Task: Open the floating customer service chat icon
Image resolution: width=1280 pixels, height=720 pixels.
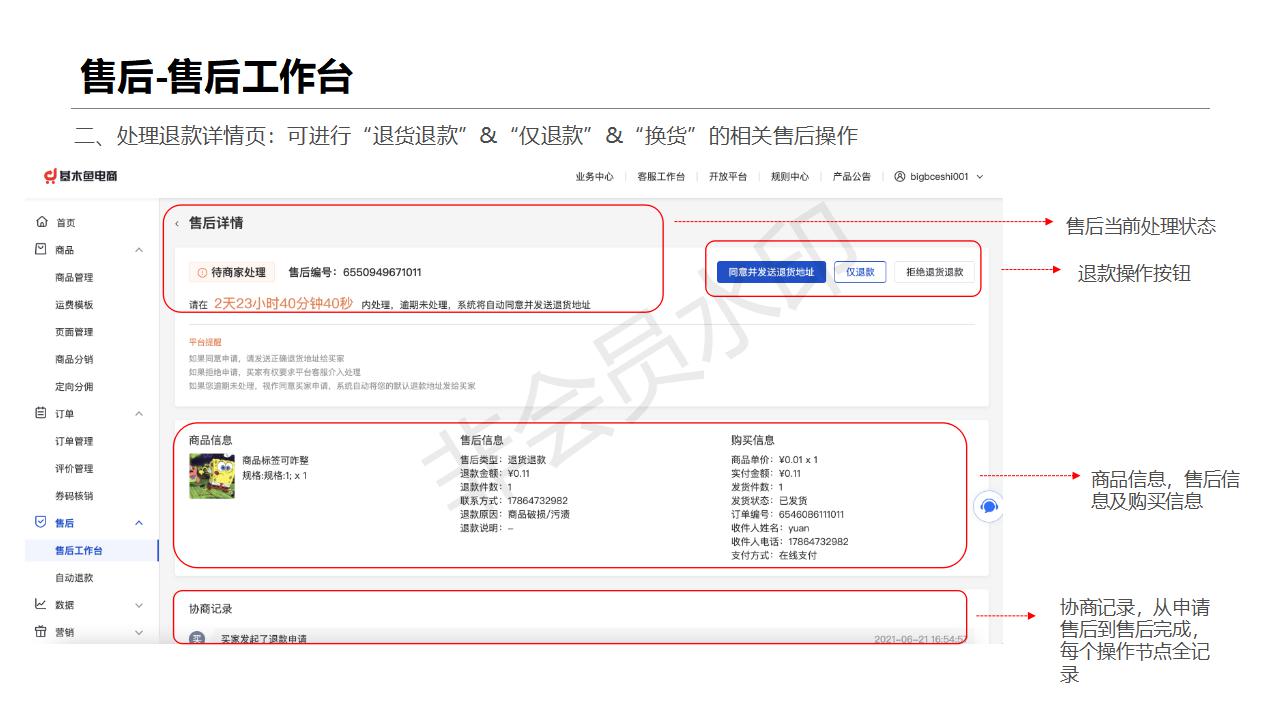Action: [x=989, y=507]
